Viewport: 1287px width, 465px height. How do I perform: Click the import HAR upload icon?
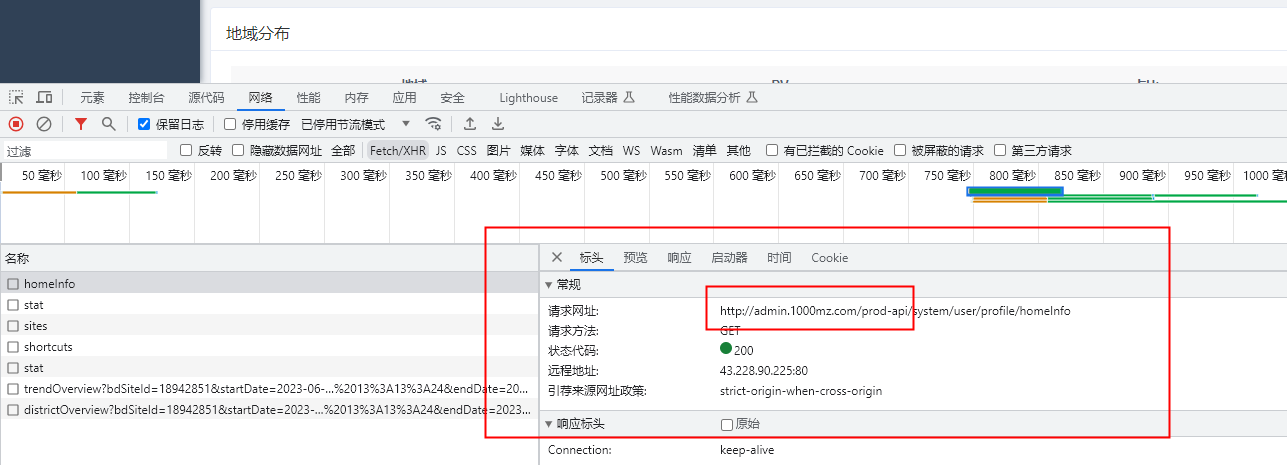click(469, 124)
